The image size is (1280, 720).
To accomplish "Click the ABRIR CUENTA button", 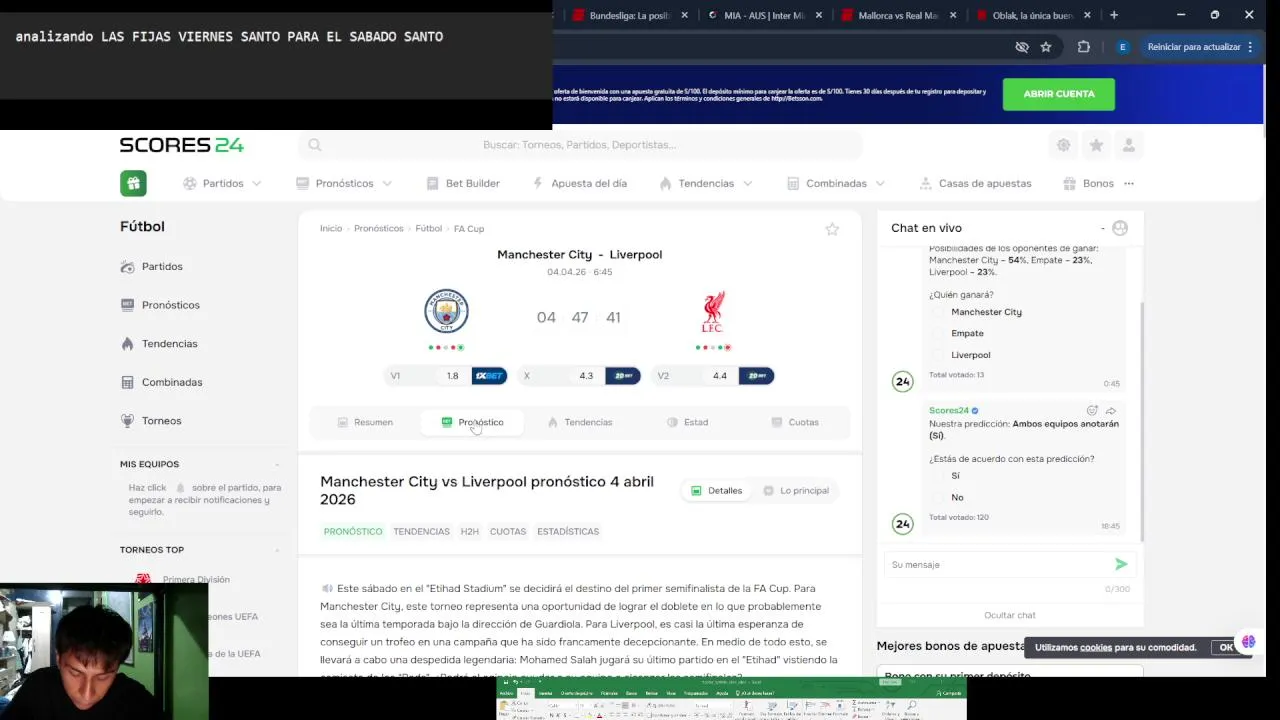I will click(1059, 94).
